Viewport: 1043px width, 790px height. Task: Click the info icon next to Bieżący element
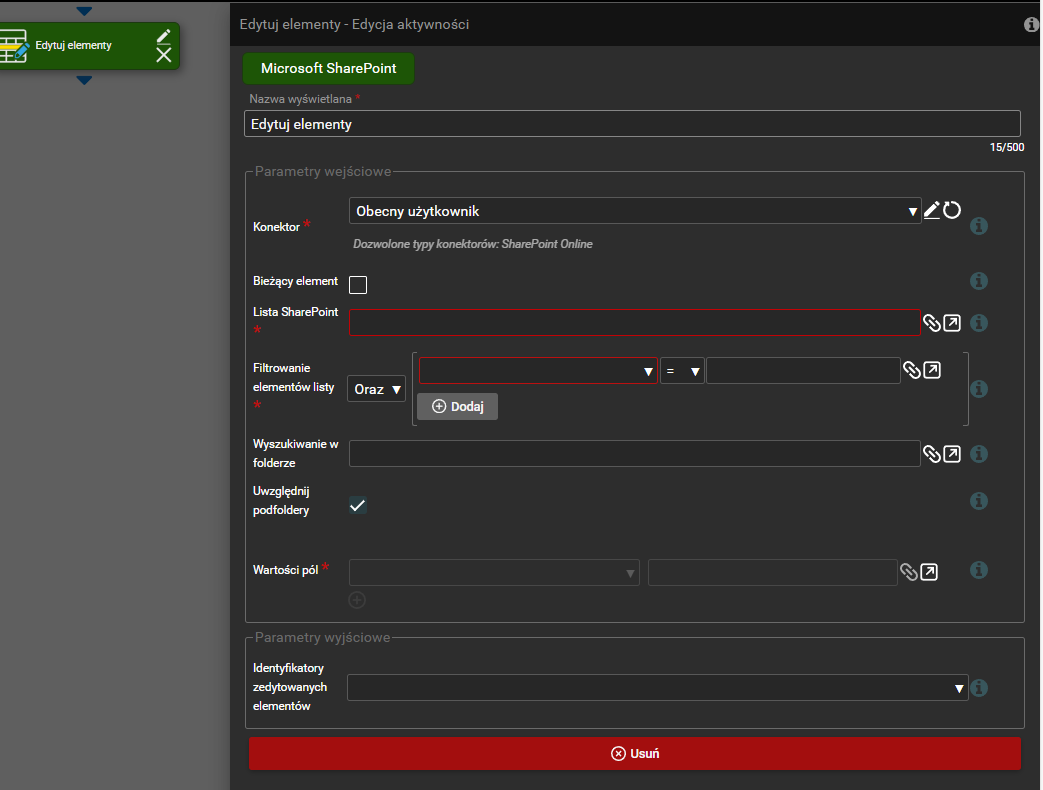pyautogui.click(x=979, y=281)
